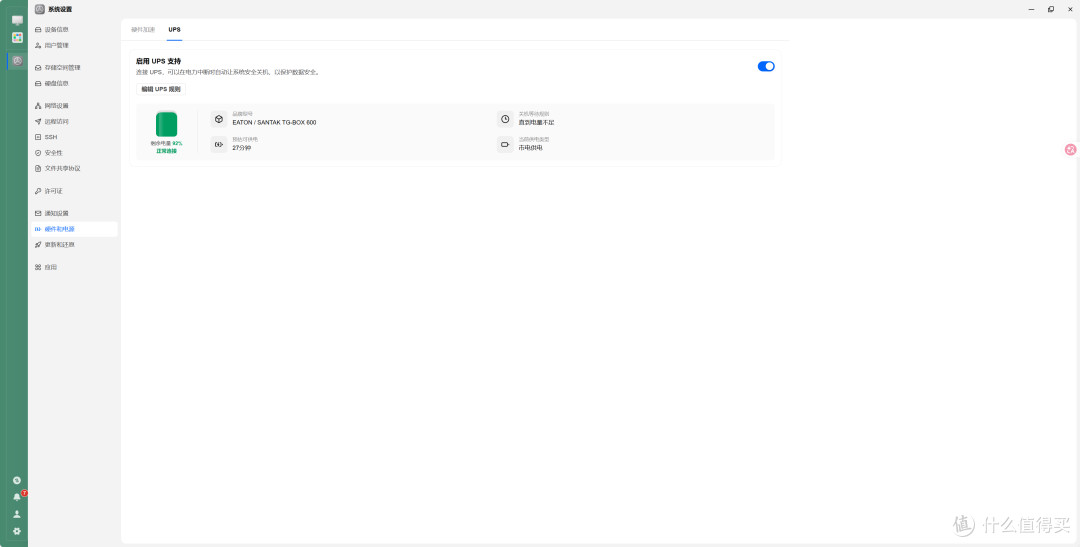Open the colorful app grid in the dock

click(x=17, y=38)
